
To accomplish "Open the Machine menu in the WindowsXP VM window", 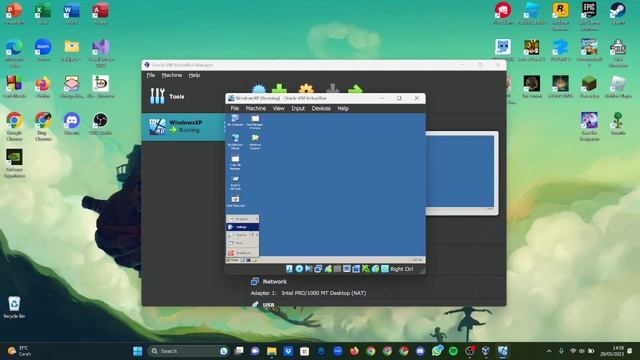I will coord(256,109).
